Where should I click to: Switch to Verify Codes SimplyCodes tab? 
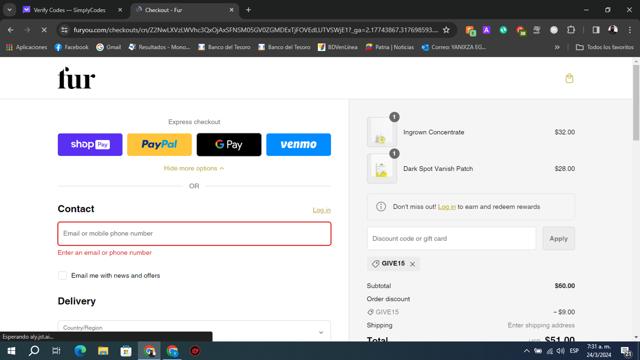[x=69, y=10]
